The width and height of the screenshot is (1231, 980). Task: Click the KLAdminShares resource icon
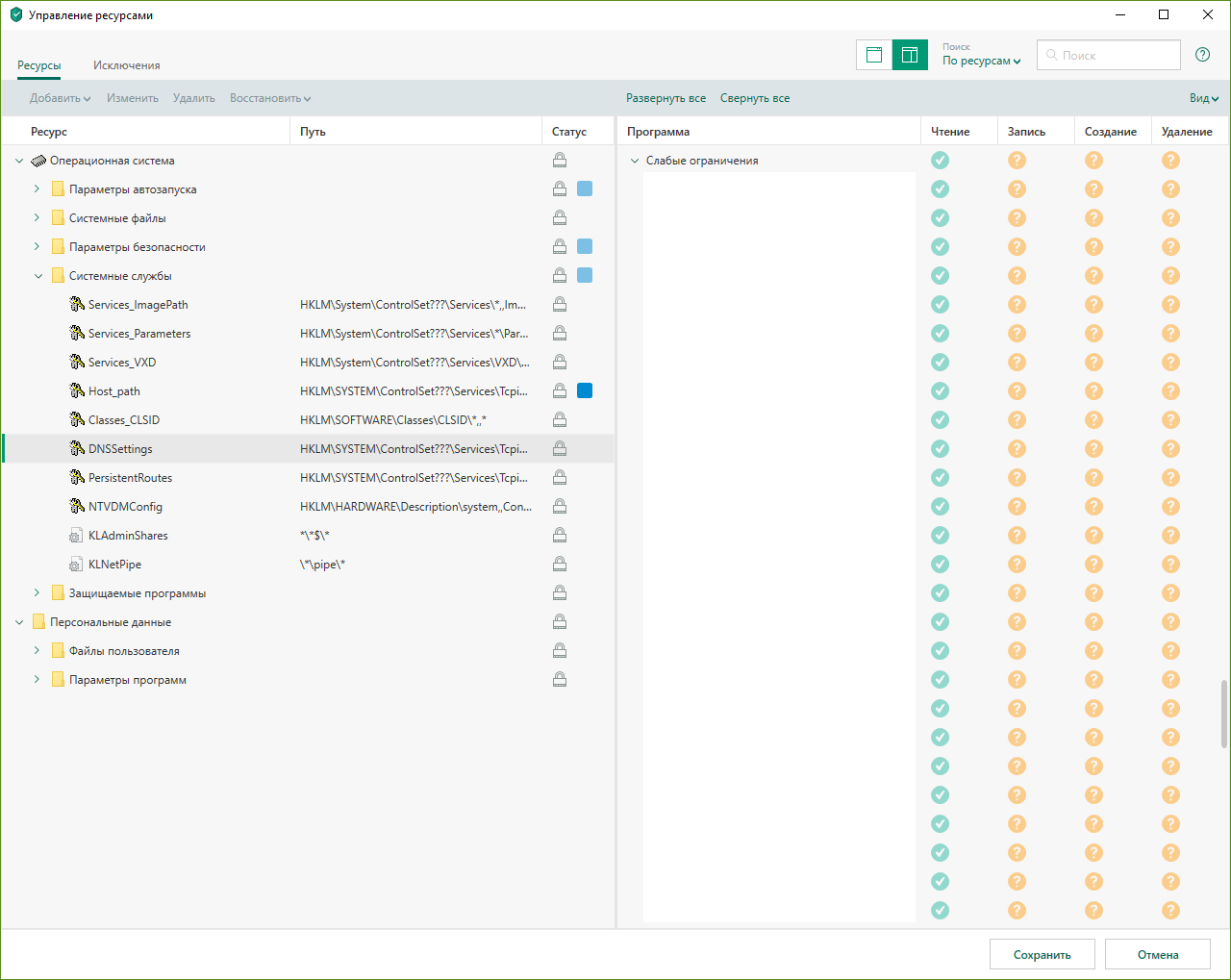pyautogui.click(x=77, y=536)
